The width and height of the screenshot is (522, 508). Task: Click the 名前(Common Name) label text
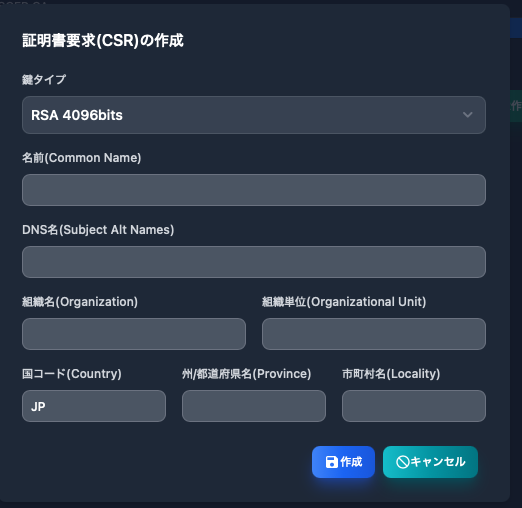tap(82, 158)
